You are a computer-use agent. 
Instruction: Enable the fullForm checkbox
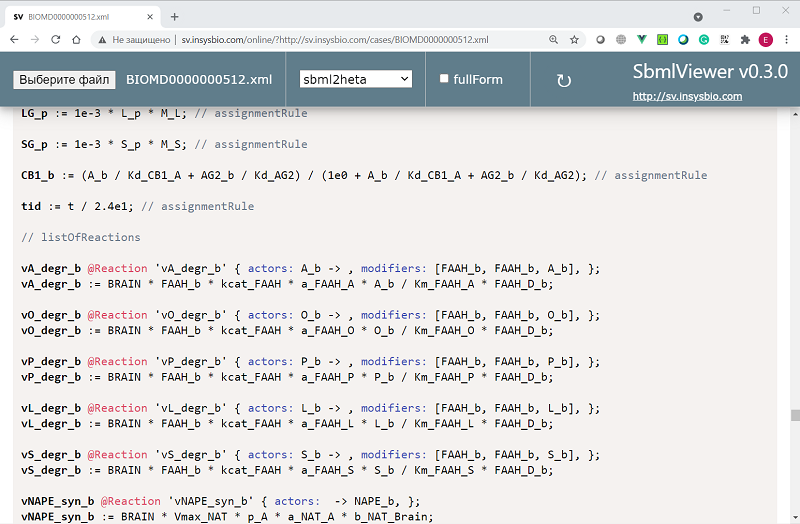(x=444, y=79)
